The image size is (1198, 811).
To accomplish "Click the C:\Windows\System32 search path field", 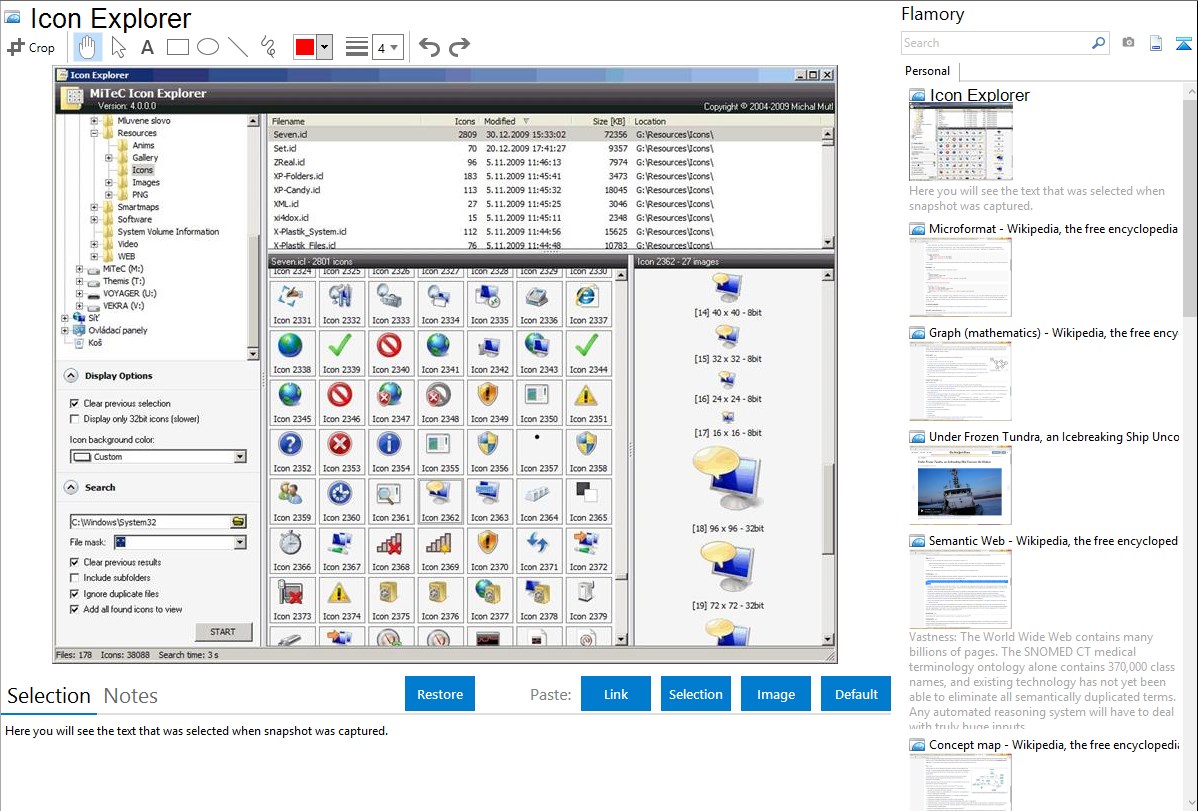I will click(x=150, y=522).
